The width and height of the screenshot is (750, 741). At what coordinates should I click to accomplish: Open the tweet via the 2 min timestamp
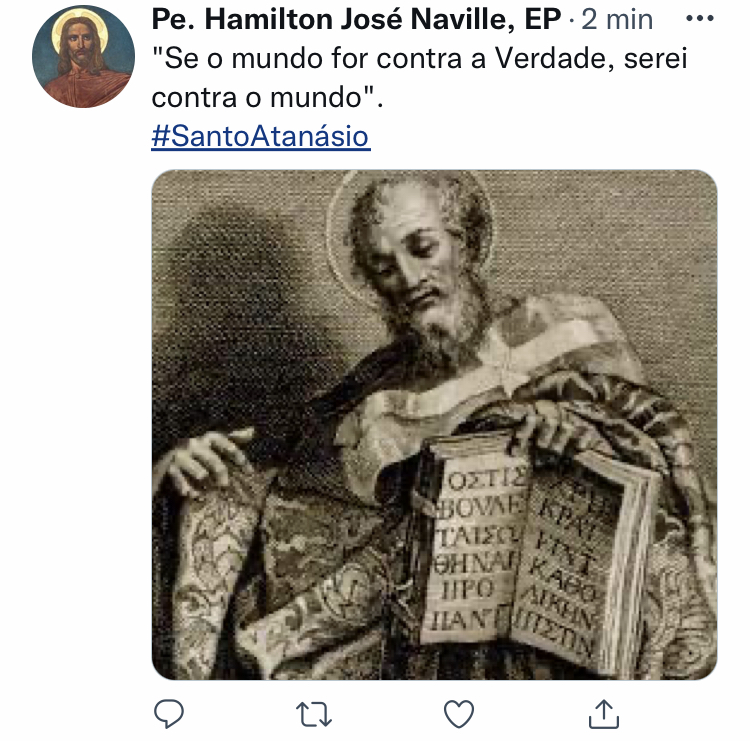click(x=617, y=20)
